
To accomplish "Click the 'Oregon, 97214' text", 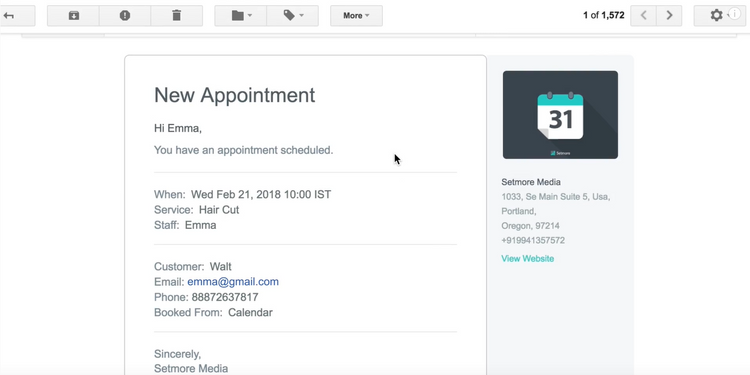I will pyautogui.click(x=530, y=226).
